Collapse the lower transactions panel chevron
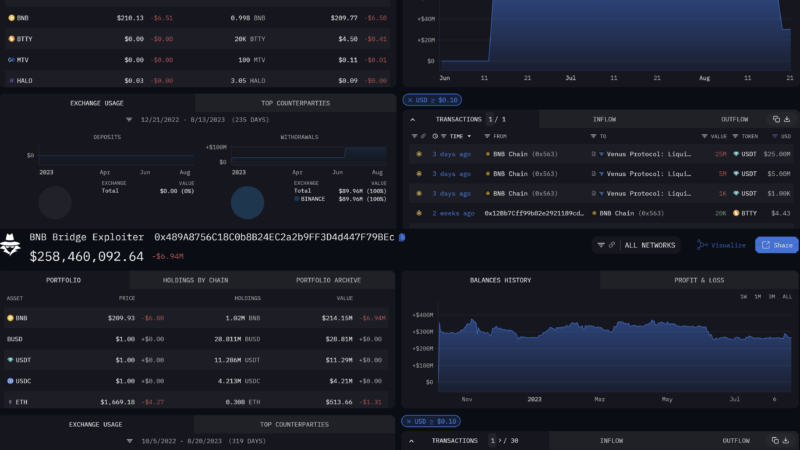Image resolution: width=800 pixels, height=450 pixels. pyautogui.click(x=411, y=441)
